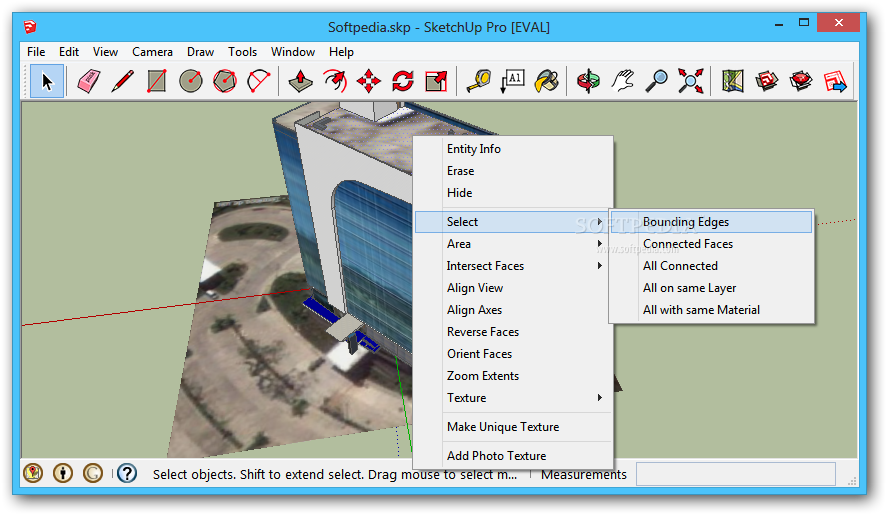Click the Send to LayOut icon
887x515 pixels.
[835, 81]
